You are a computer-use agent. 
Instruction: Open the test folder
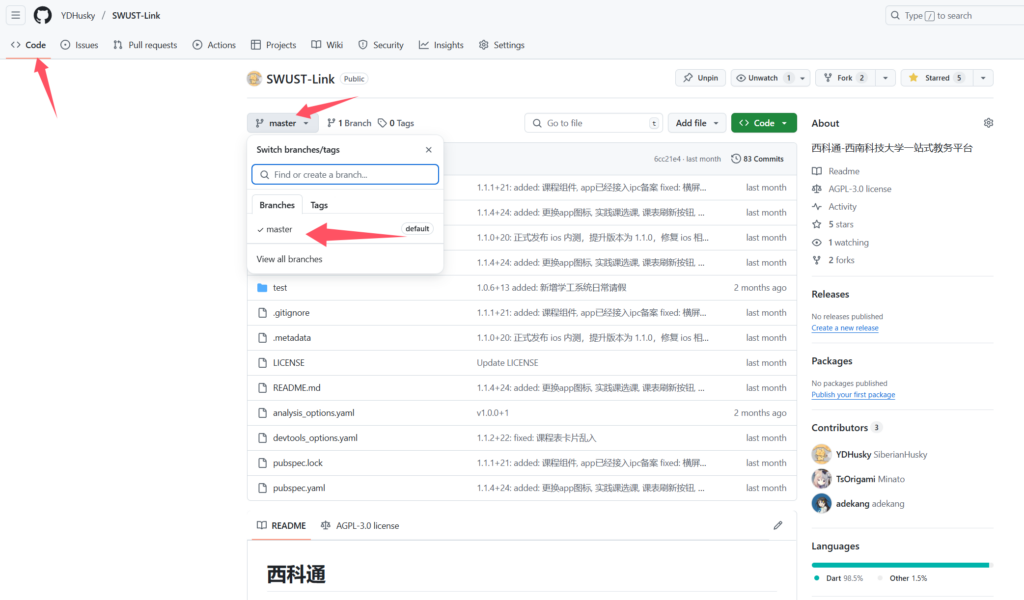point(280,288)
